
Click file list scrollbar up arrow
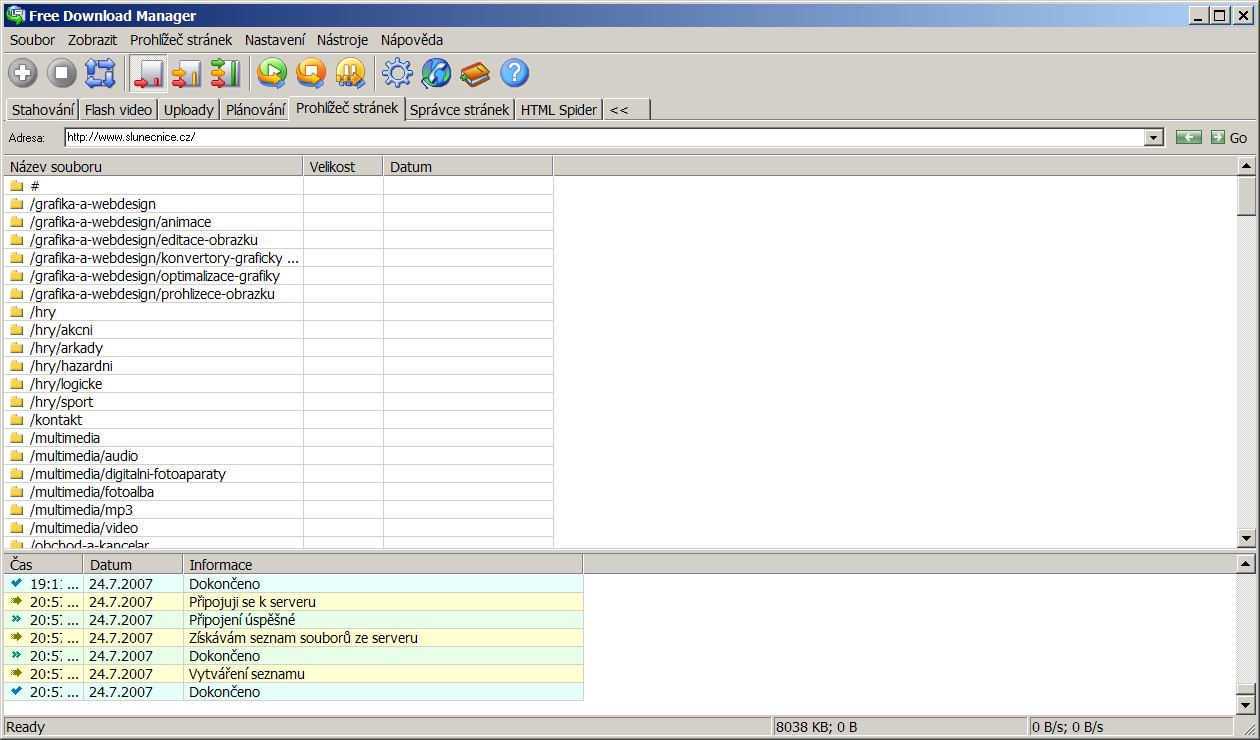pos(1246,167)
